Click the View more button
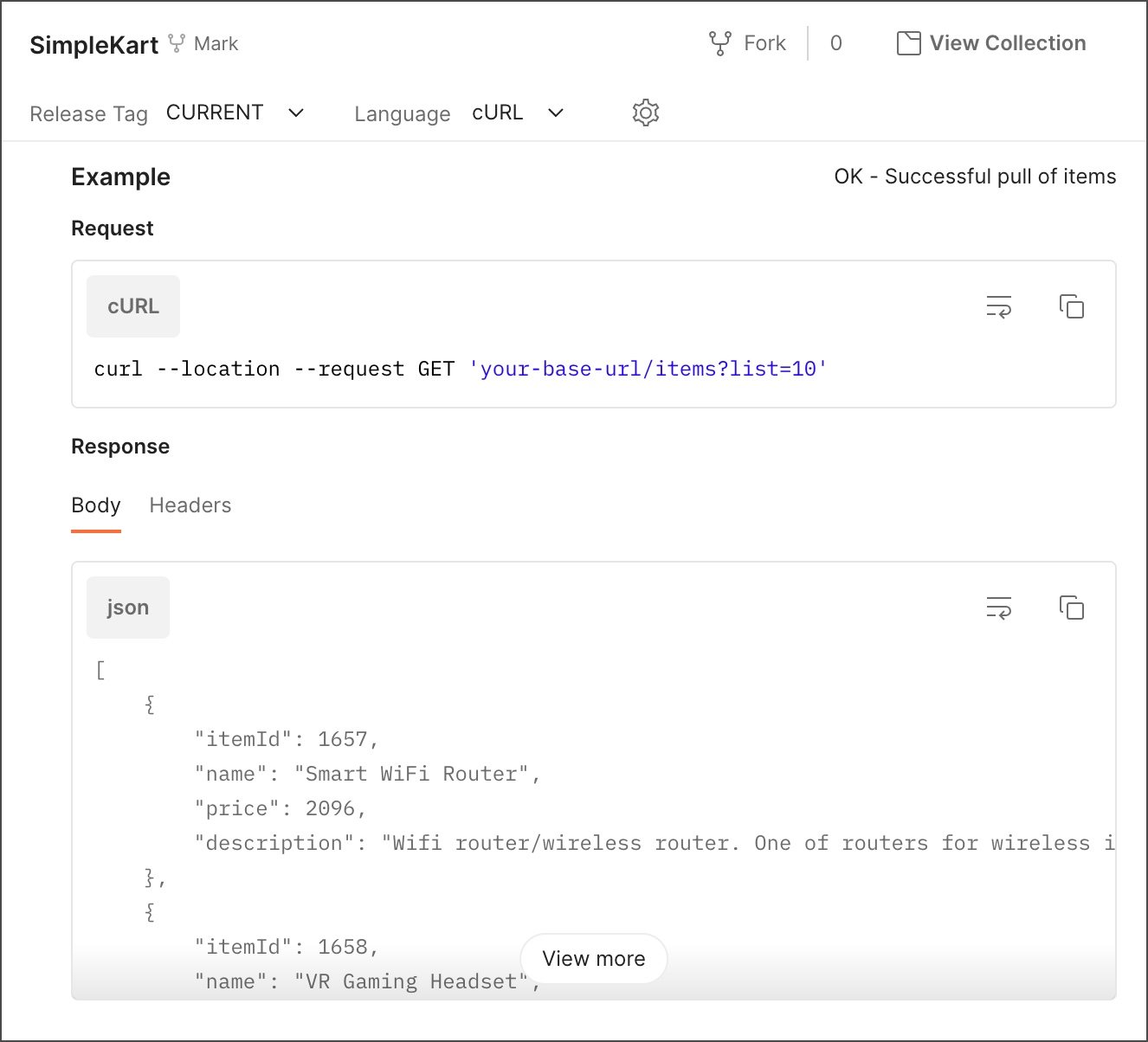 tap(594, 958)
